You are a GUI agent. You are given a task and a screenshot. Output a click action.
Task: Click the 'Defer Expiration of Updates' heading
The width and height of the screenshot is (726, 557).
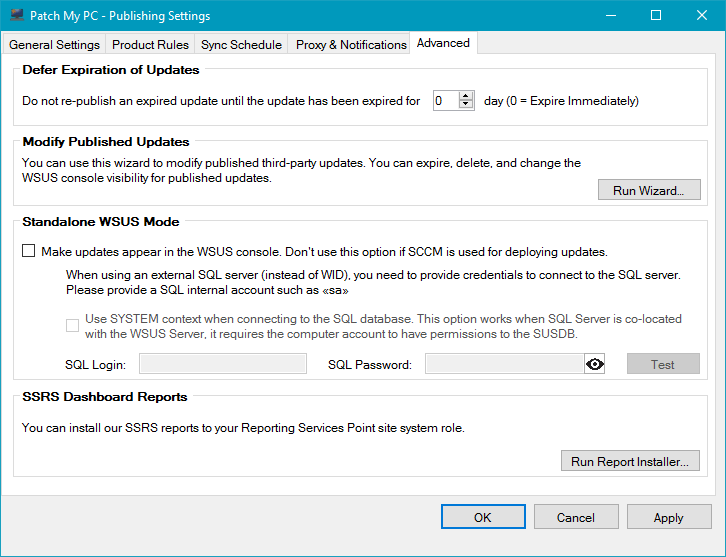tap(111, 70)
